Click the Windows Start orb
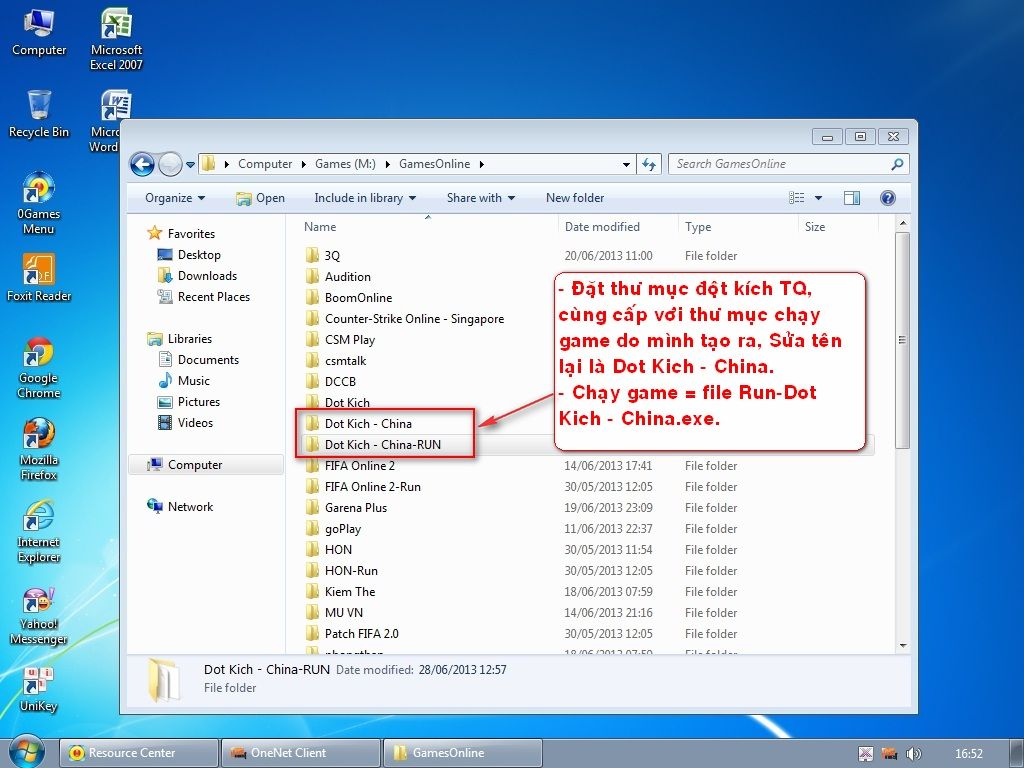This screenshot has width=1024, height=768. point(27,752)
